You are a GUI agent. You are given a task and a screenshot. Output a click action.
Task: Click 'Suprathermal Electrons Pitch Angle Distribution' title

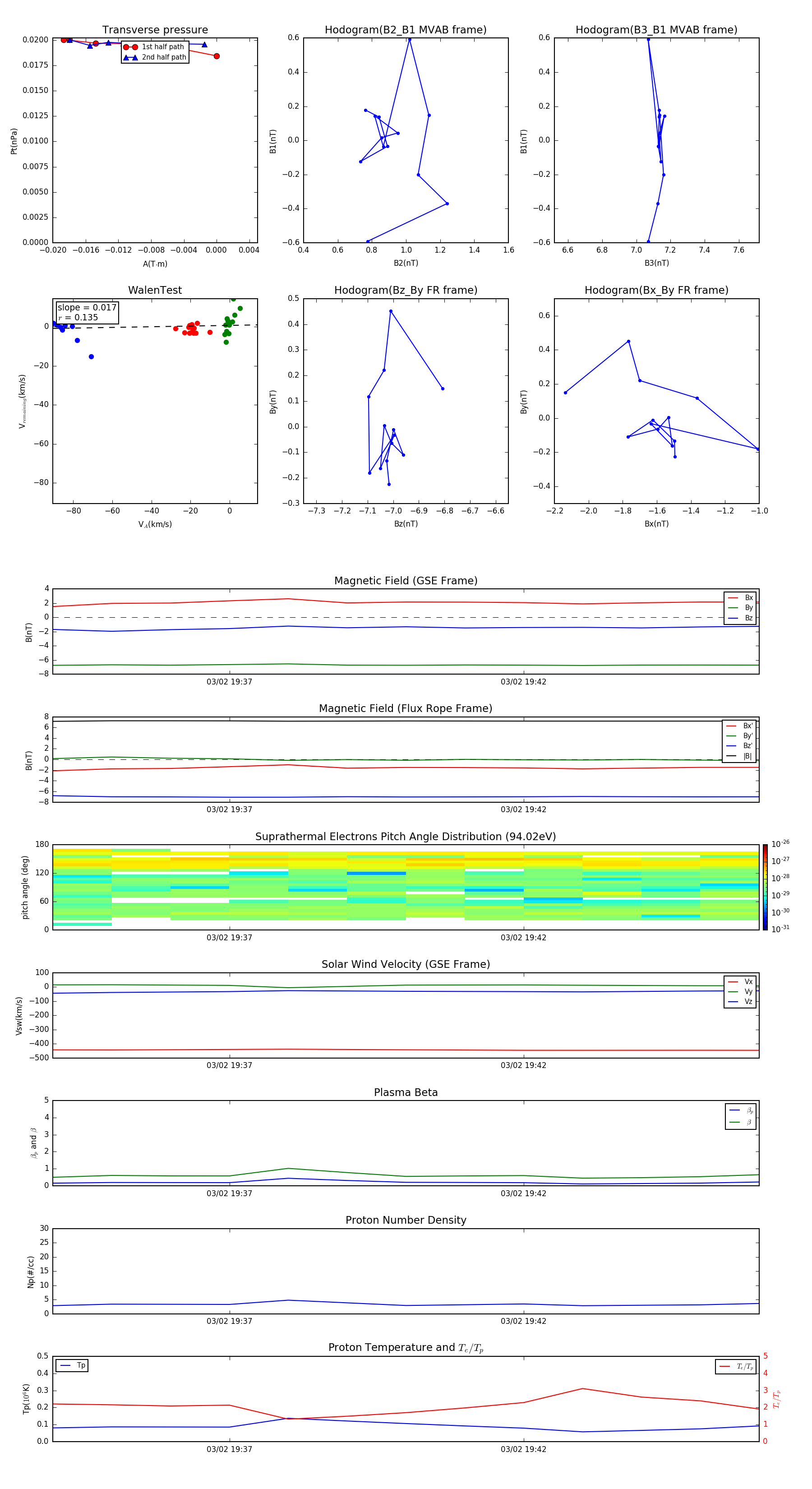tap(406, 837)
